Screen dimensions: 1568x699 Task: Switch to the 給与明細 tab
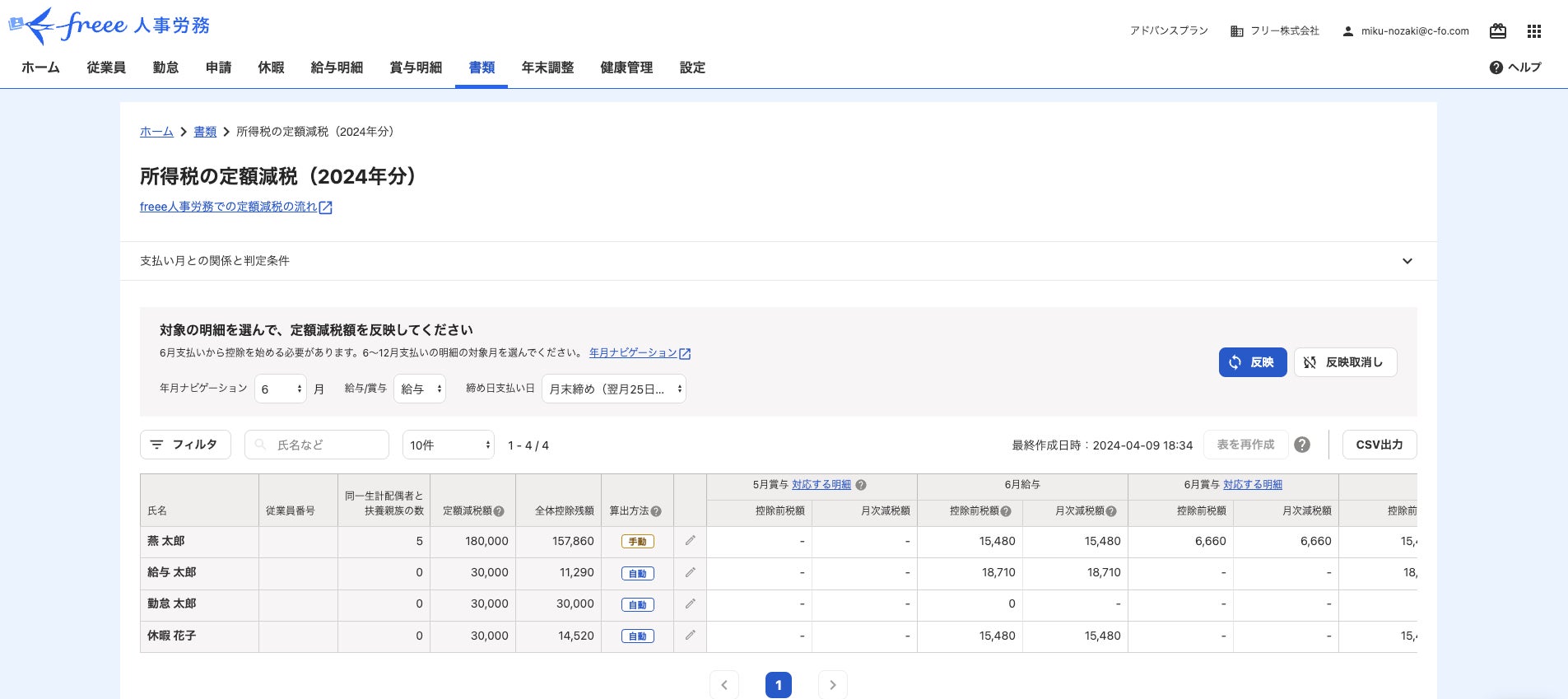[337, 68]
